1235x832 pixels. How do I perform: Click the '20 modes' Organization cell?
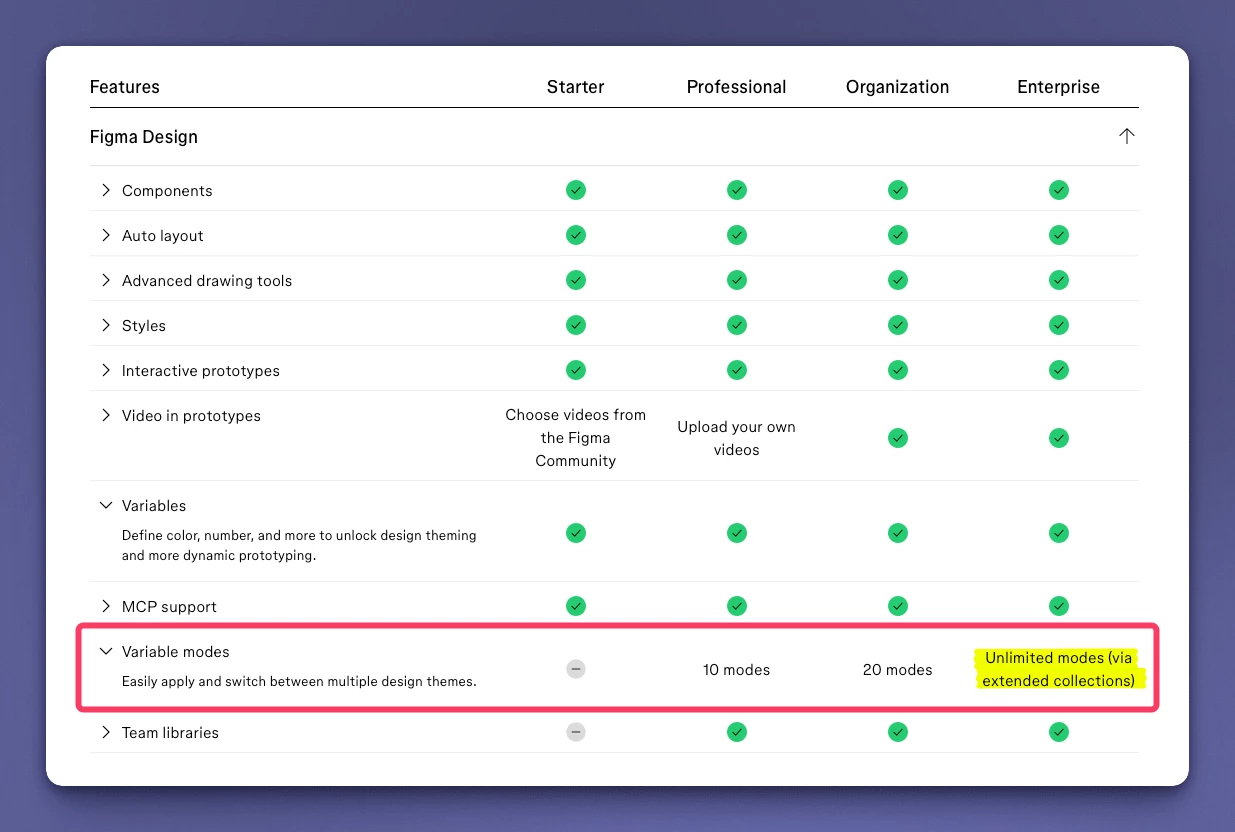897,670
